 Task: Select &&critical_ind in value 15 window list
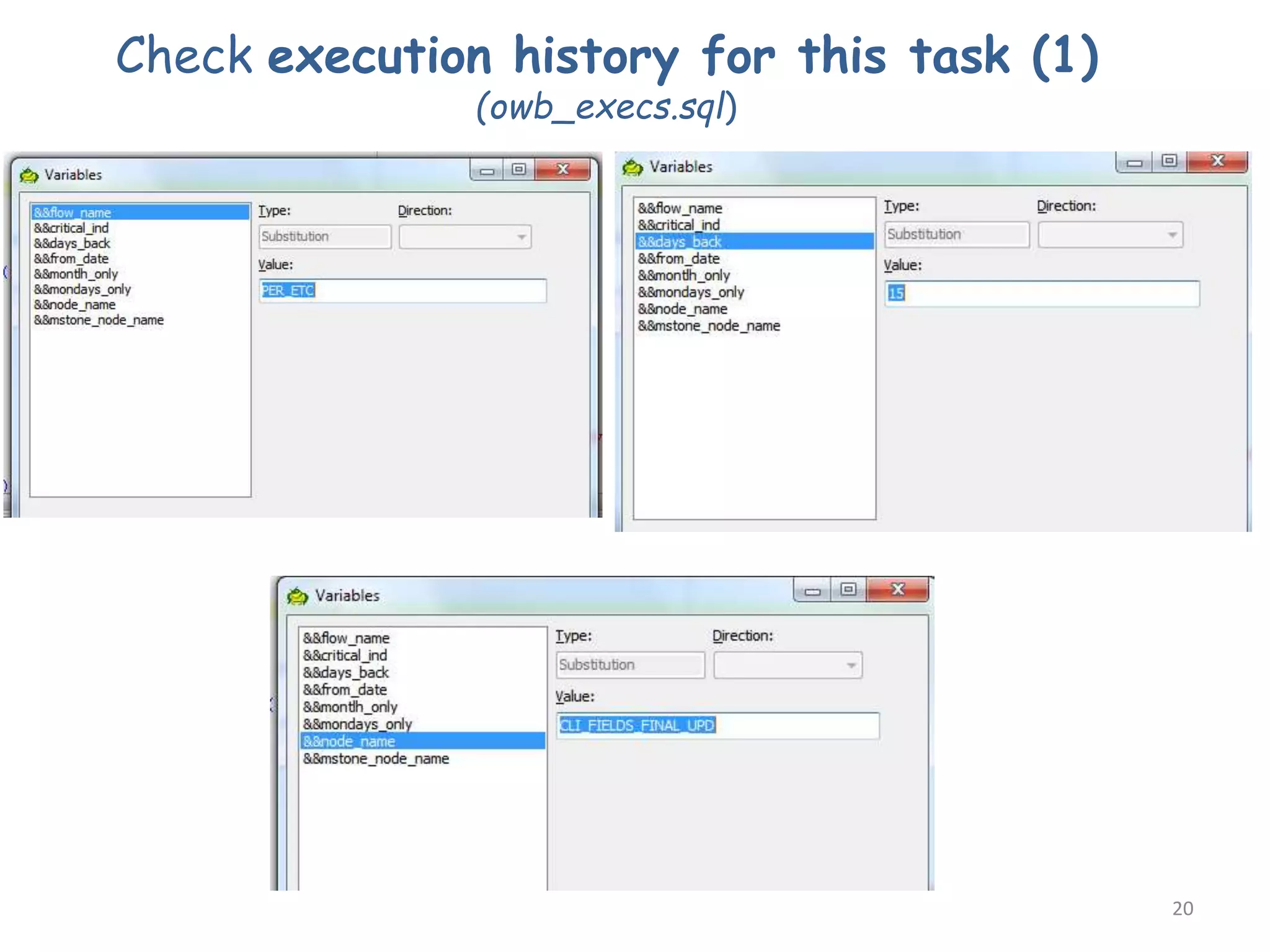point(679,225)
